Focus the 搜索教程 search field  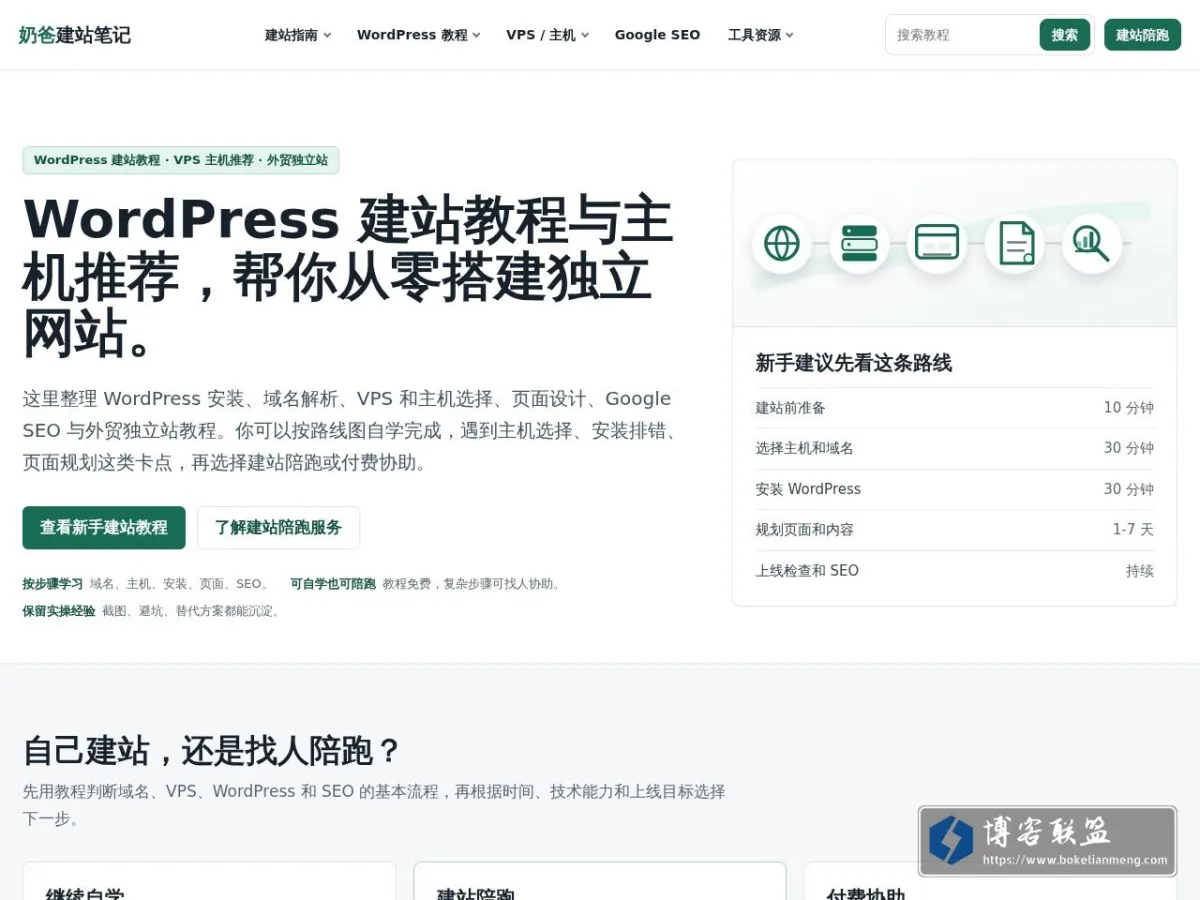963,35
